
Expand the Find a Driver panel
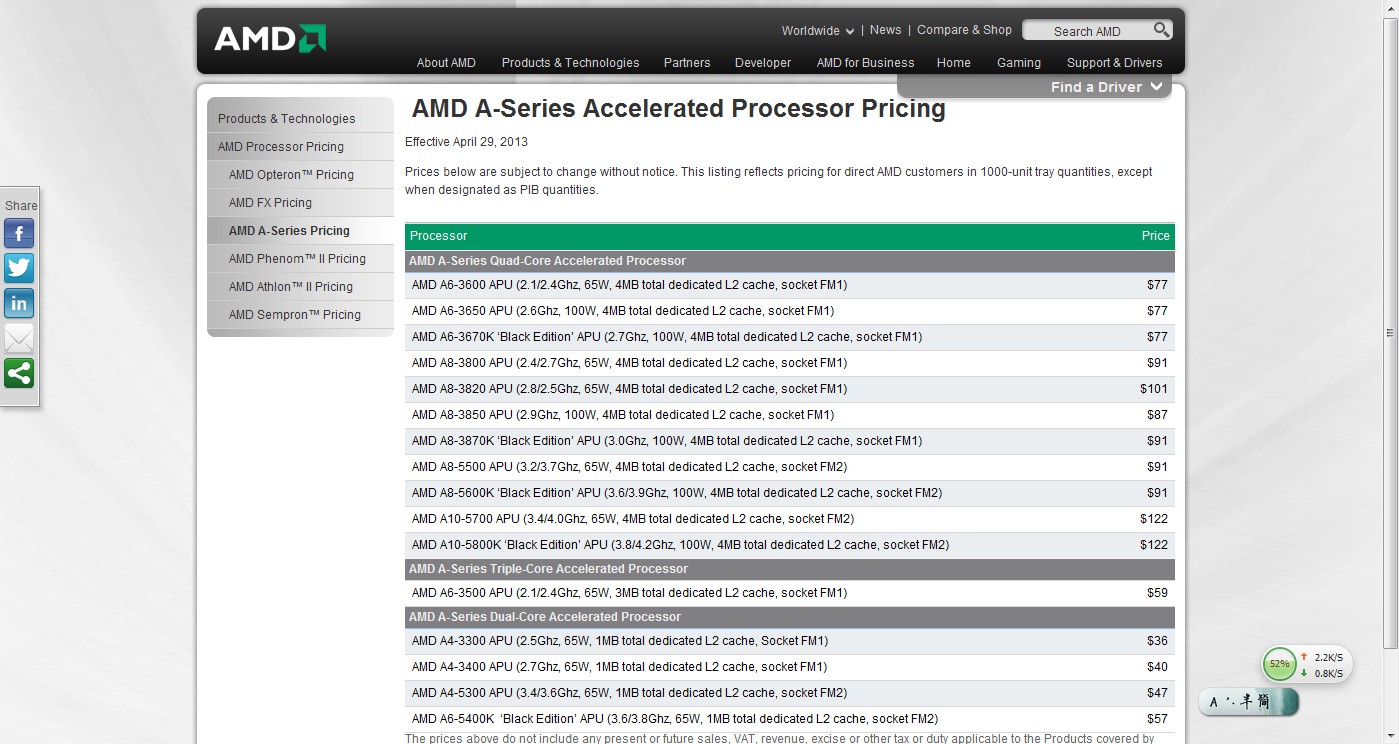coord(1107,87)
